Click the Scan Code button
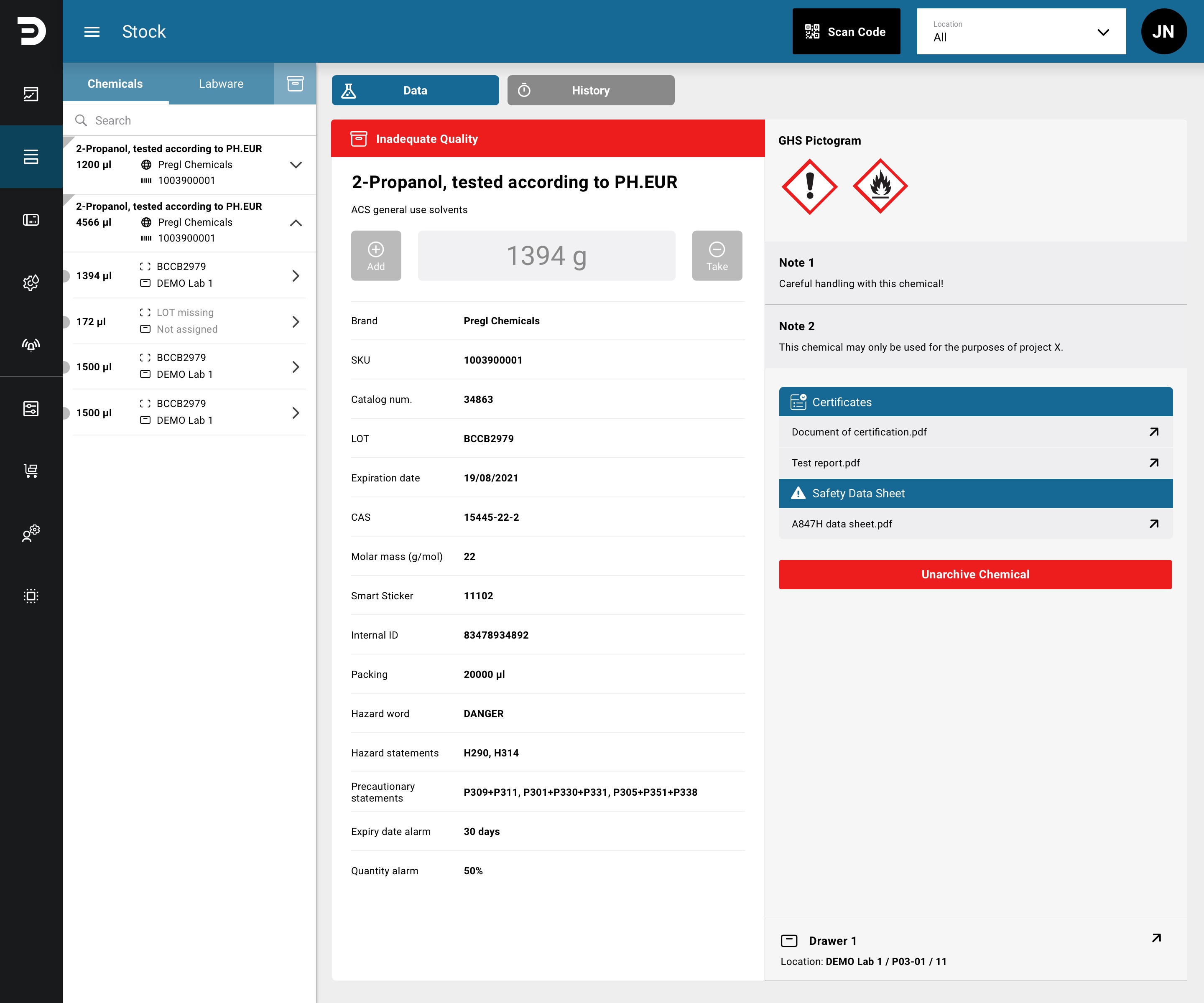The height and width of the screenshot is (1003, 1204). 846,31
